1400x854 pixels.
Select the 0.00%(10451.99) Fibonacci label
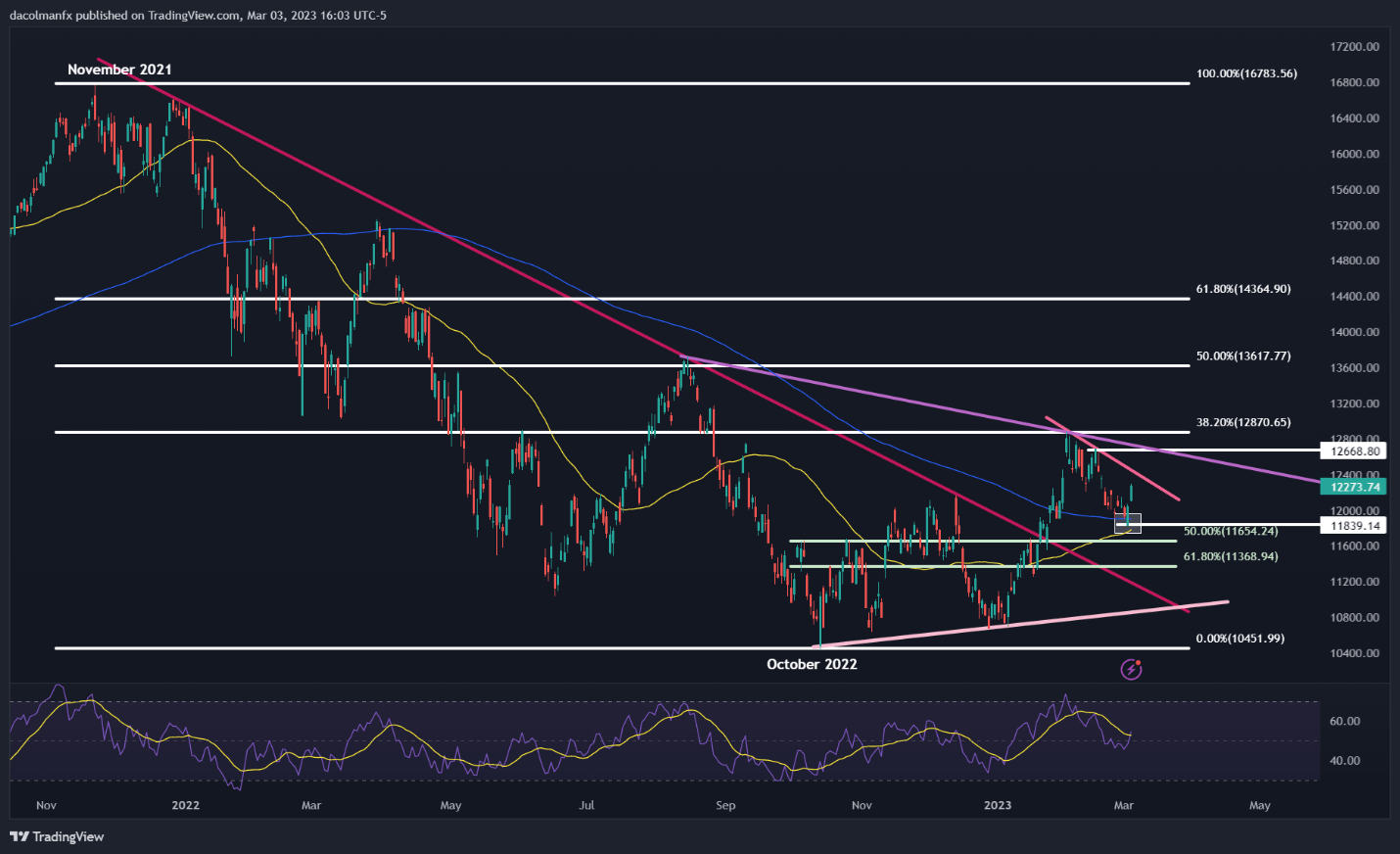[x=1239, y=639]
